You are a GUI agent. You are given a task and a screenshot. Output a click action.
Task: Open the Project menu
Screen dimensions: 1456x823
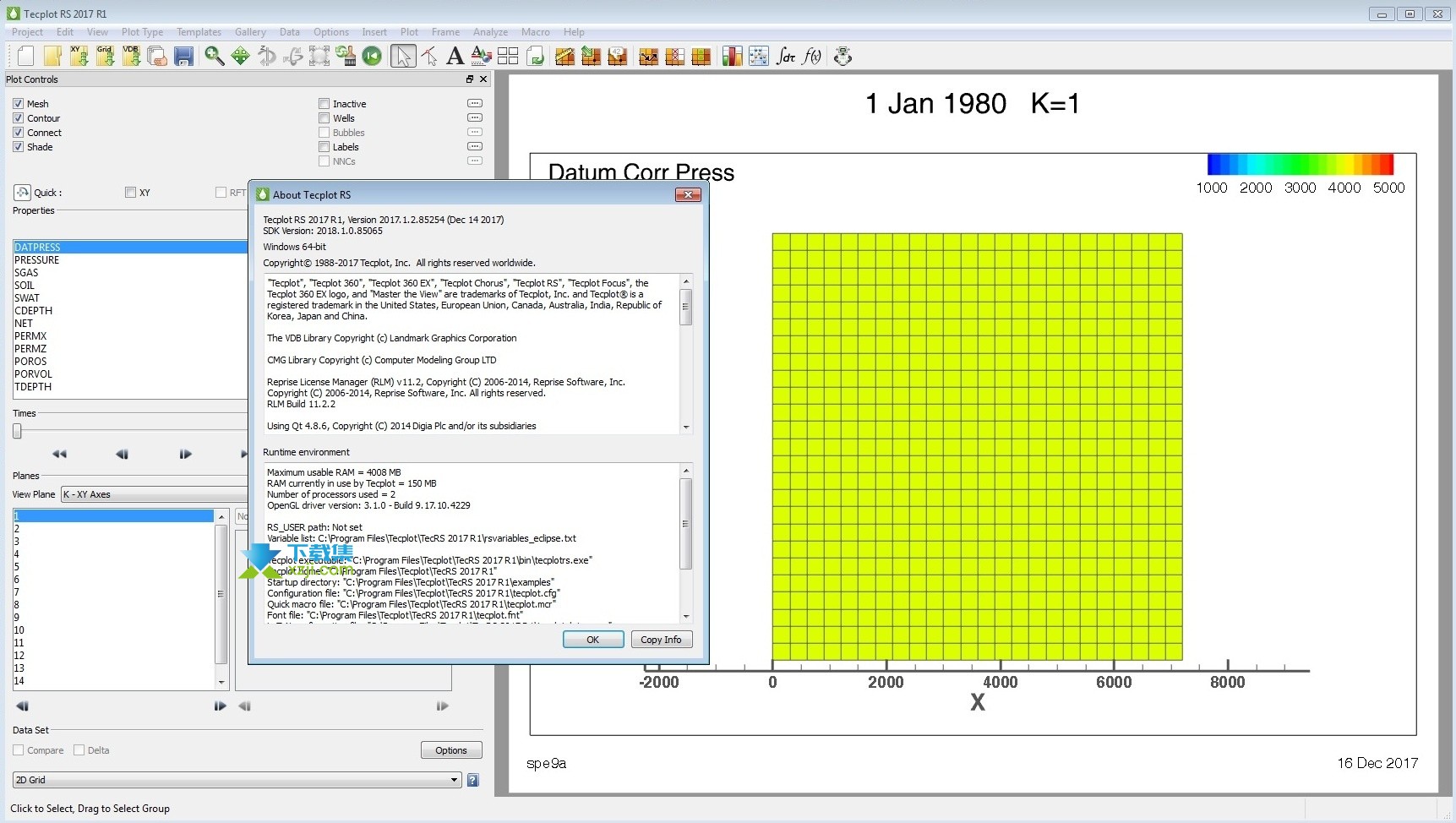(x=27, y=32)
